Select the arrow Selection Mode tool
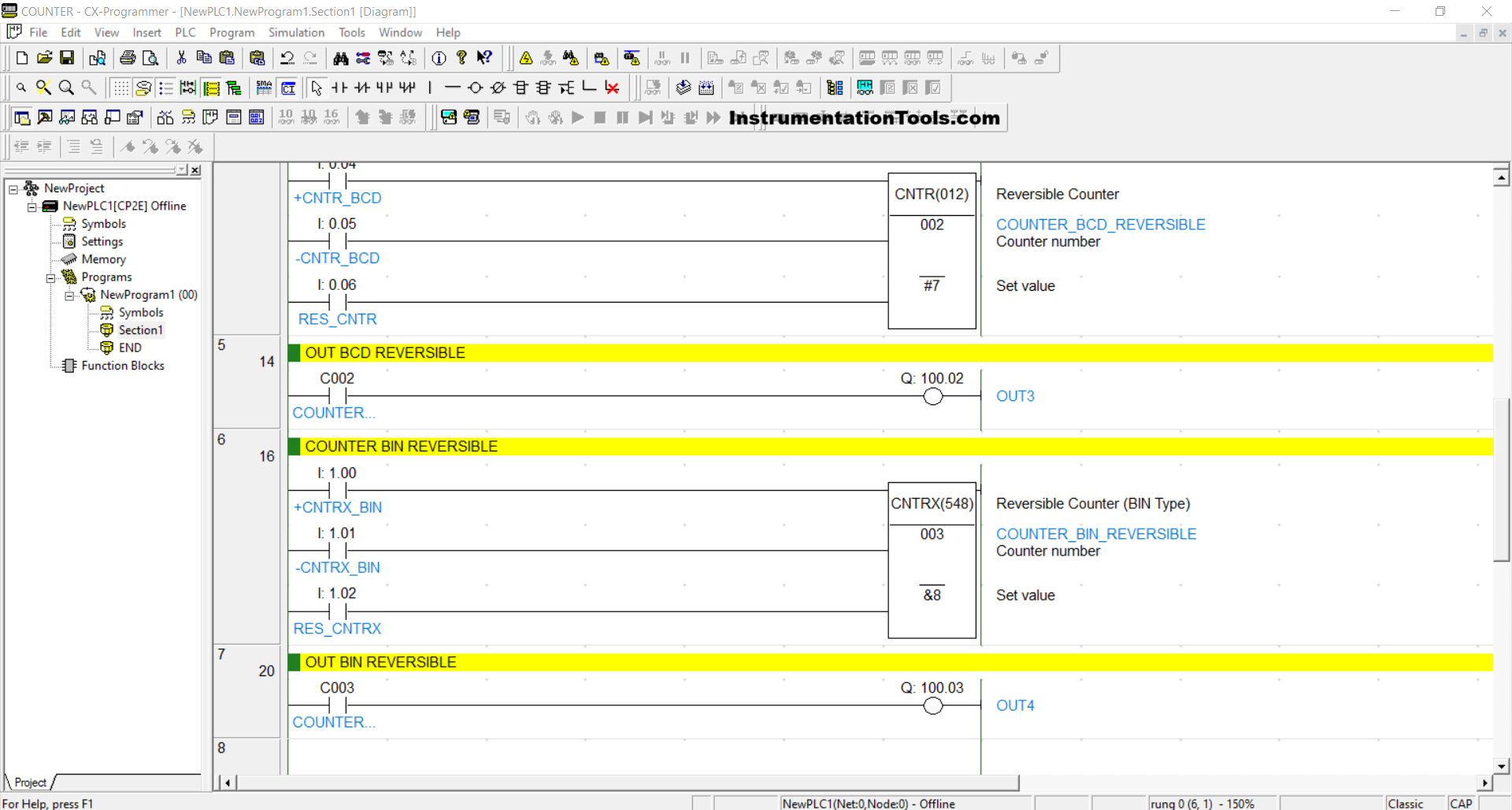The width and height of the screenshot is (1512, 810). click(317, 87)
